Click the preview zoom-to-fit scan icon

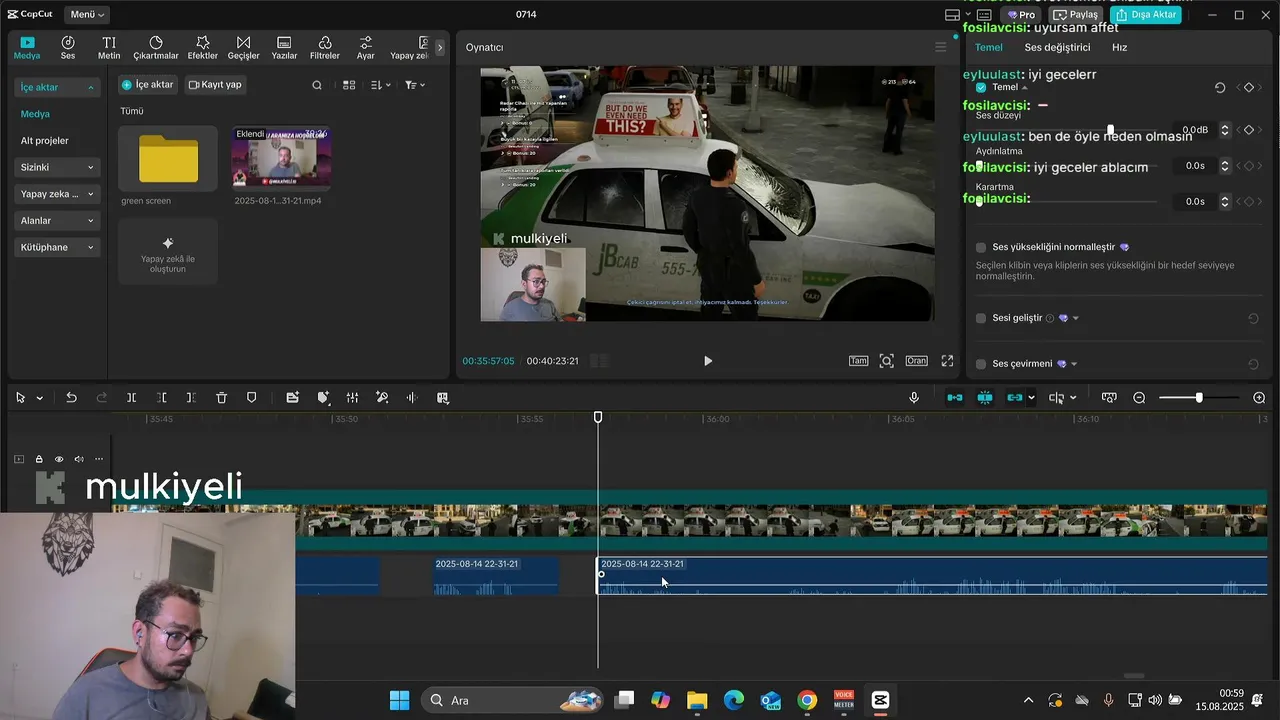[886, 361]
